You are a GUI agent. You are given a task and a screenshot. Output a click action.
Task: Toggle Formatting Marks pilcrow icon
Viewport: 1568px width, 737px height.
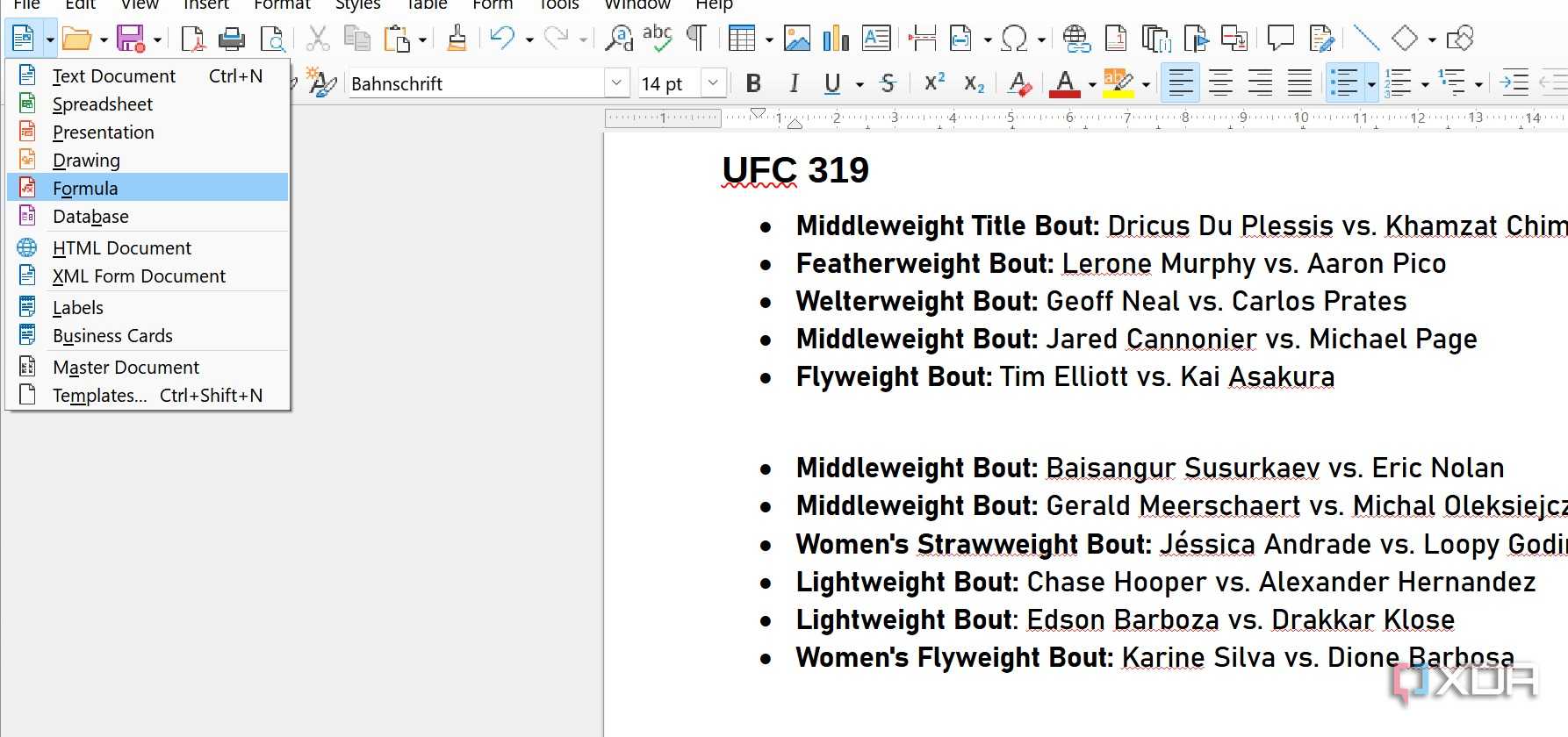(x=696, y=39)
